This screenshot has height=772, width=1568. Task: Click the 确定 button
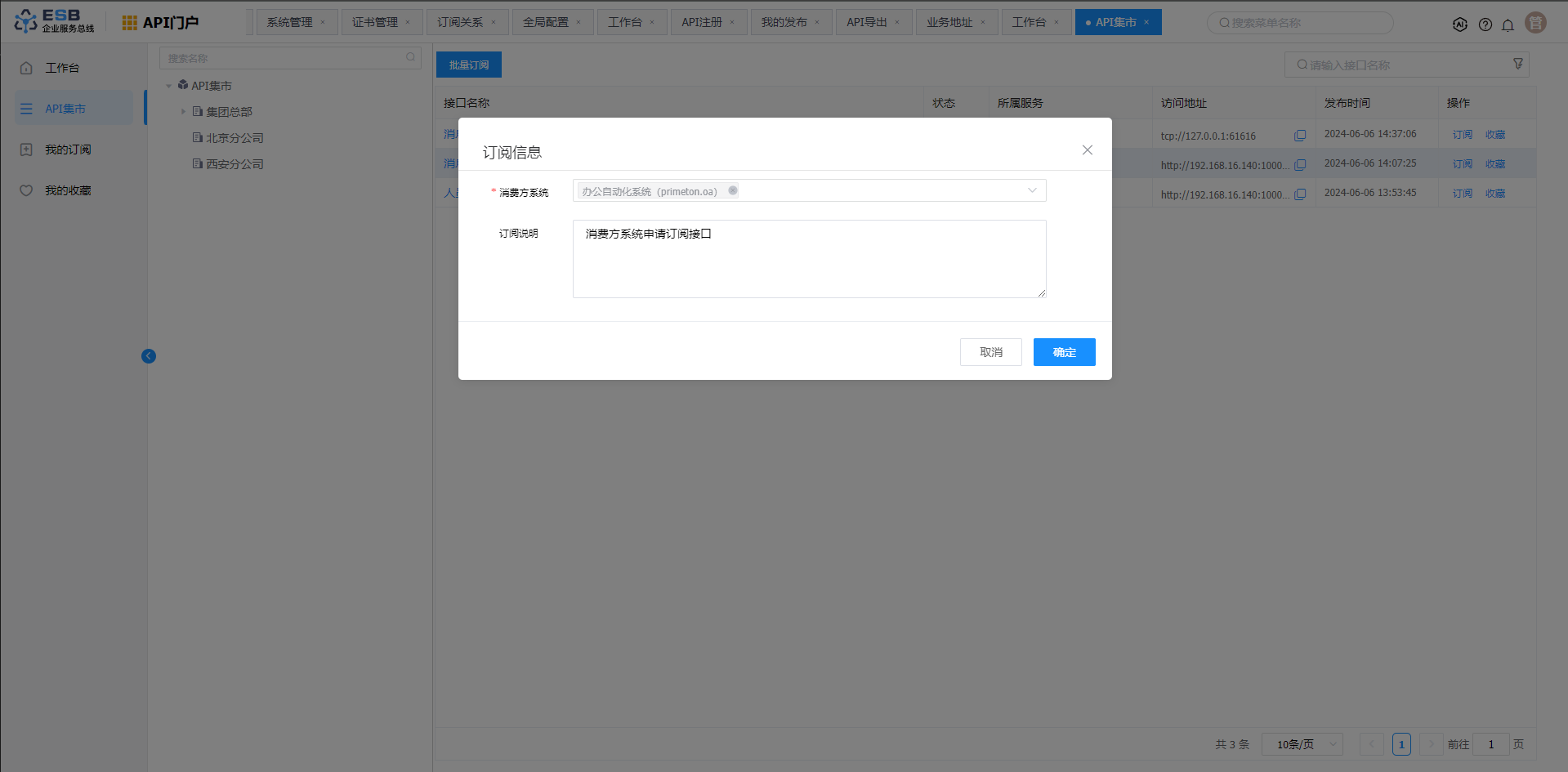tap(1064, 352)
